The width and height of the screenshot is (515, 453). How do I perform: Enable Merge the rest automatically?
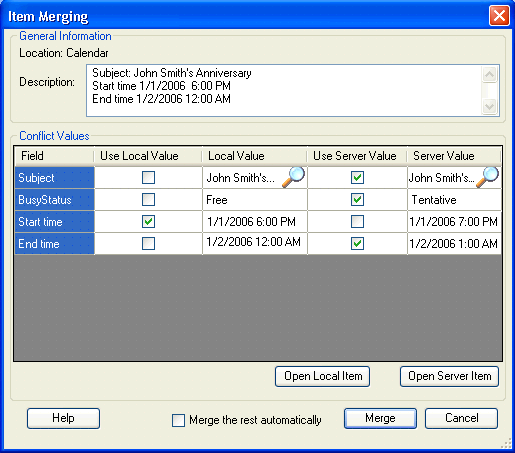click(178, 420)
